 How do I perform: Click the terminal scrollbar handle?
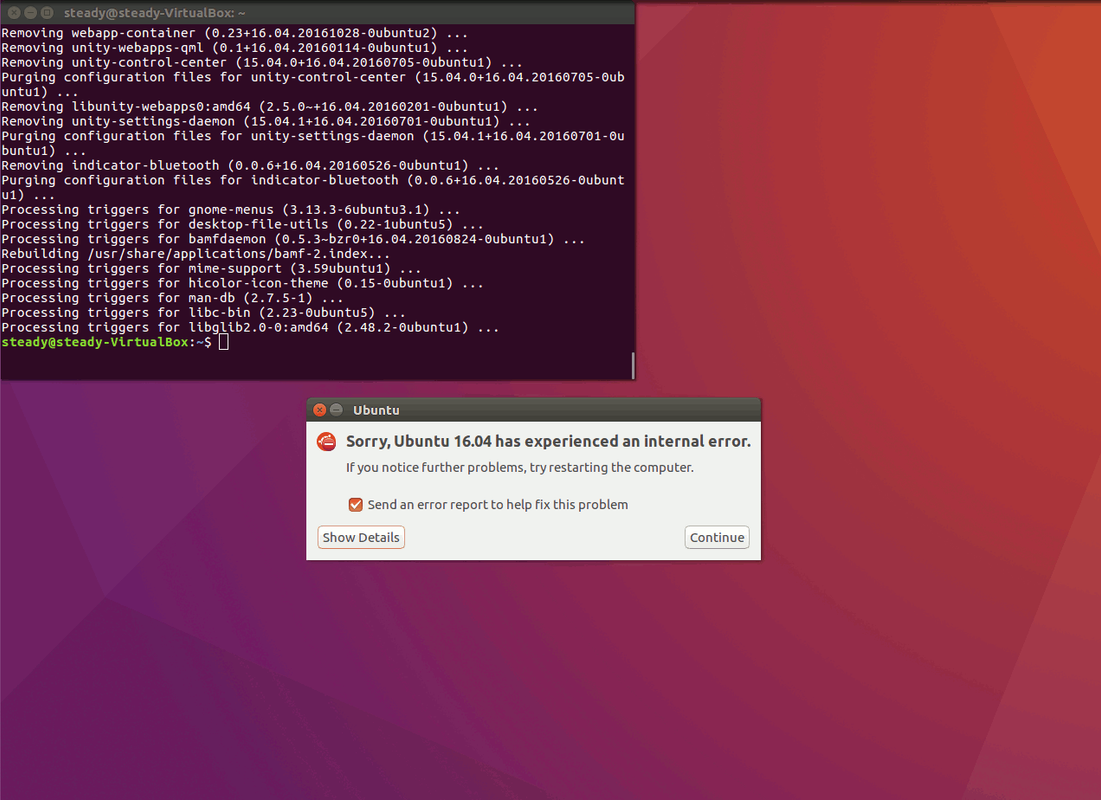click(x=633, y=365)
